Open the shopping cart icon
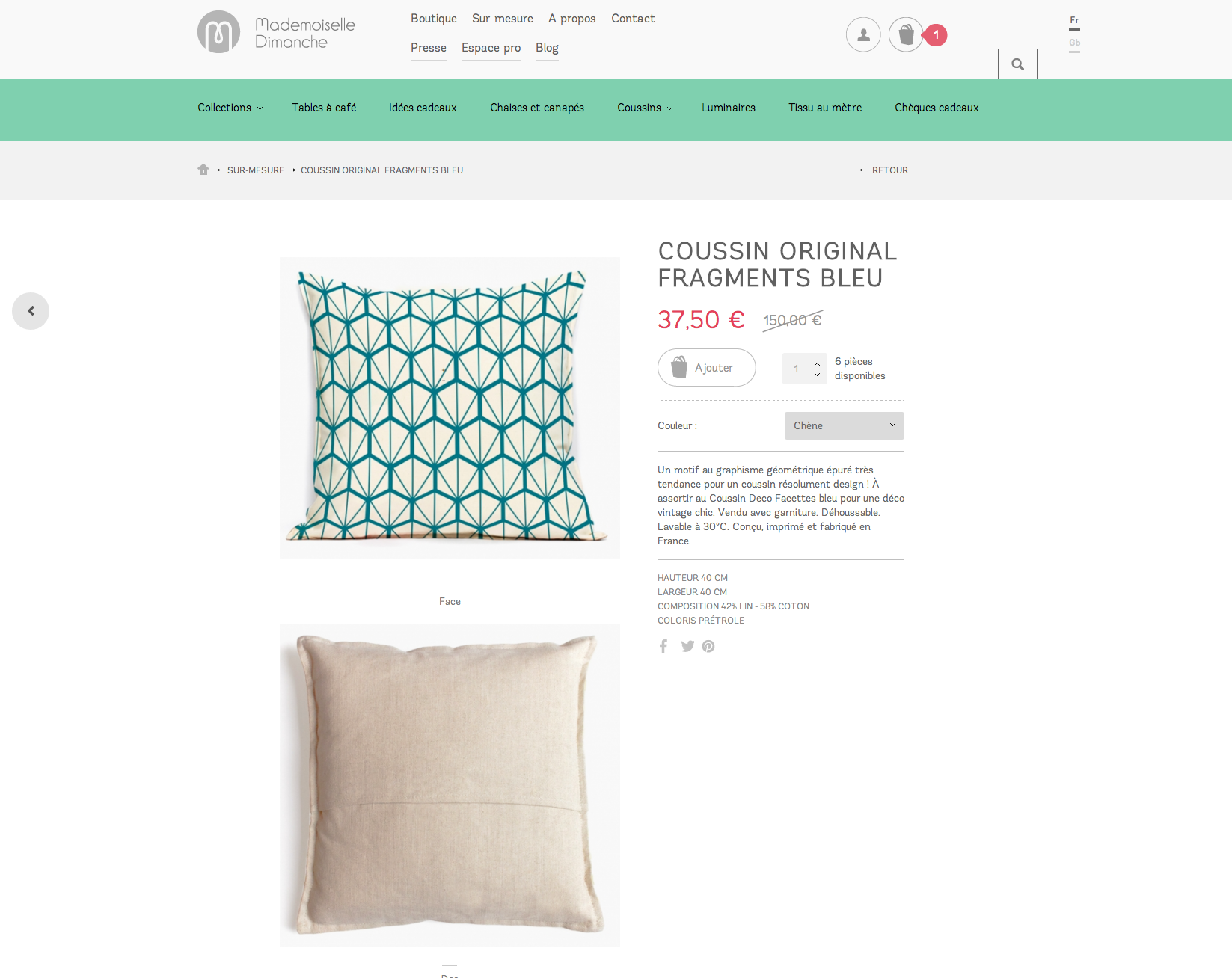 (906, 35)
